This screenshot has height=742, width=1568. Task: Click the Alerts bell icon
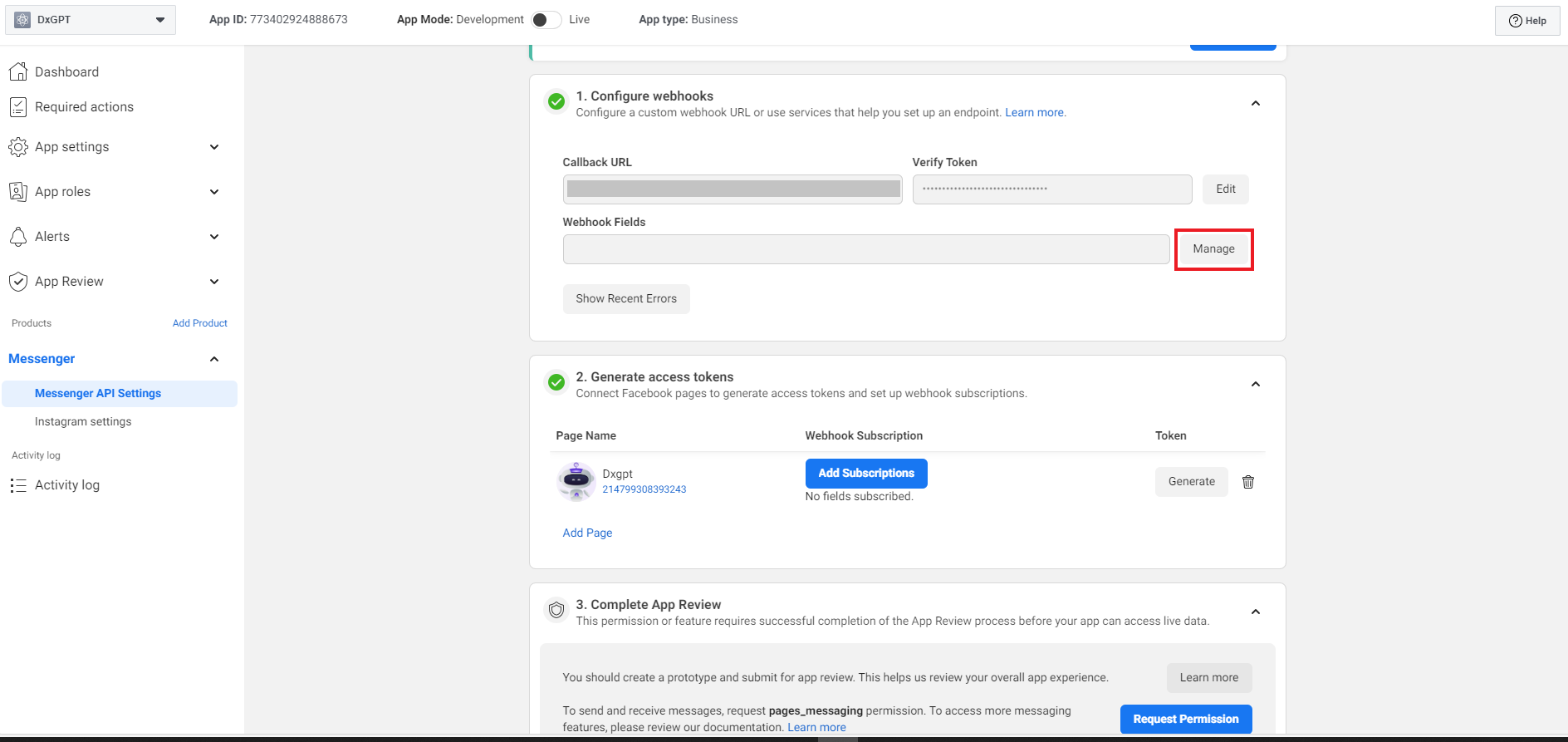pyautogui.click(x=18, y=237)
